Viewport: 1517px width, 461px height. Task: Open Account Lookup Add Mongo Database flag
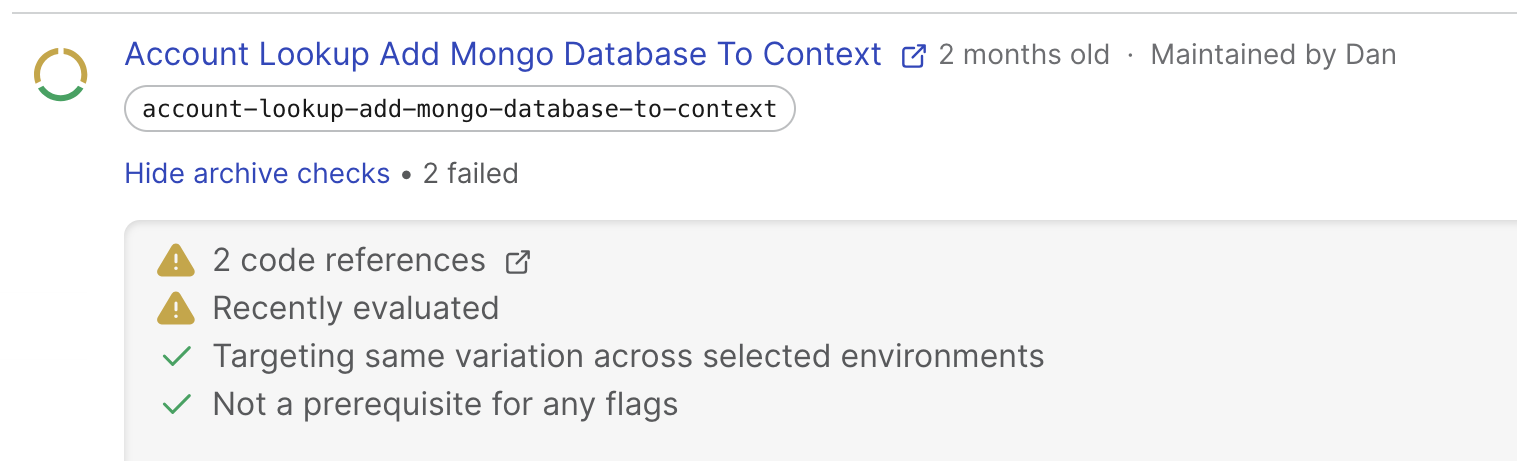(502, 54)
